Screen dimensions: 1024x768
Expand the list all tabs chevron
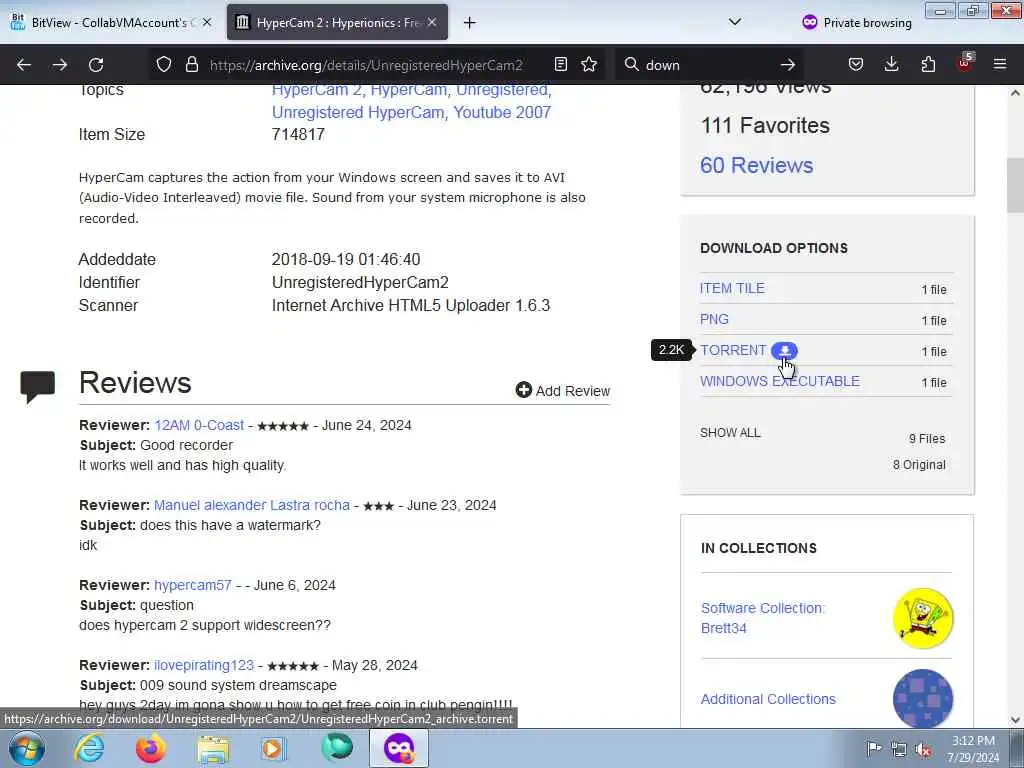click(x=735, y=22)
